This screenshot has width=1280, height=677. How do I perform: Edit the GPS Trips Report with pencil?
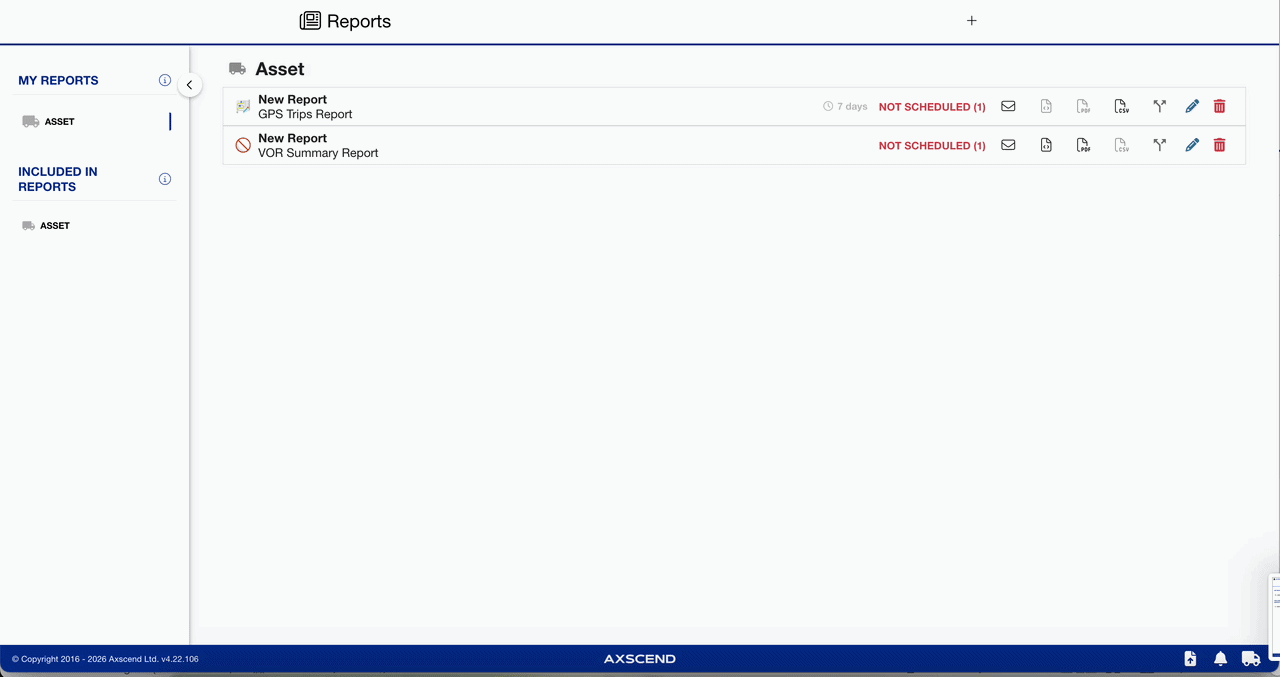click(1192, 106)
